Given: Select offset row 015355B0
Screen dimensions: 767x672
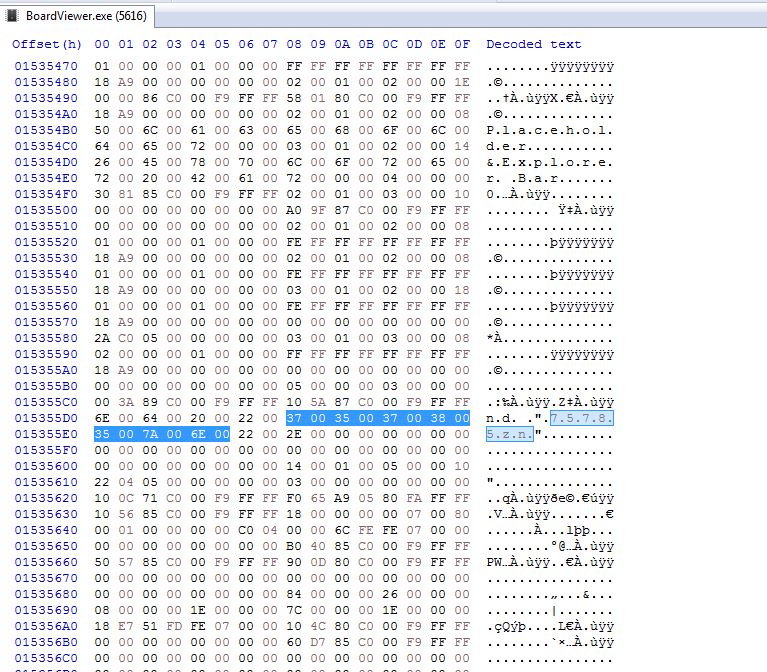Looking at the screenshot, I should click(x=46, y=386).
